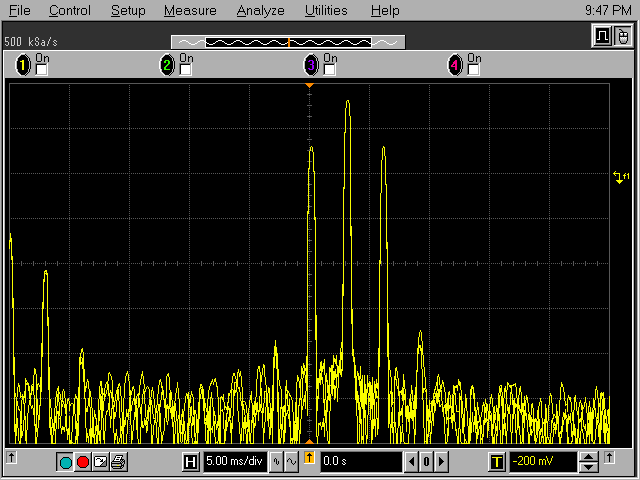The width and height of the screenshot is (640, 480).
Task: Shift delay left with left arrow button
Action: pos(411,462)
